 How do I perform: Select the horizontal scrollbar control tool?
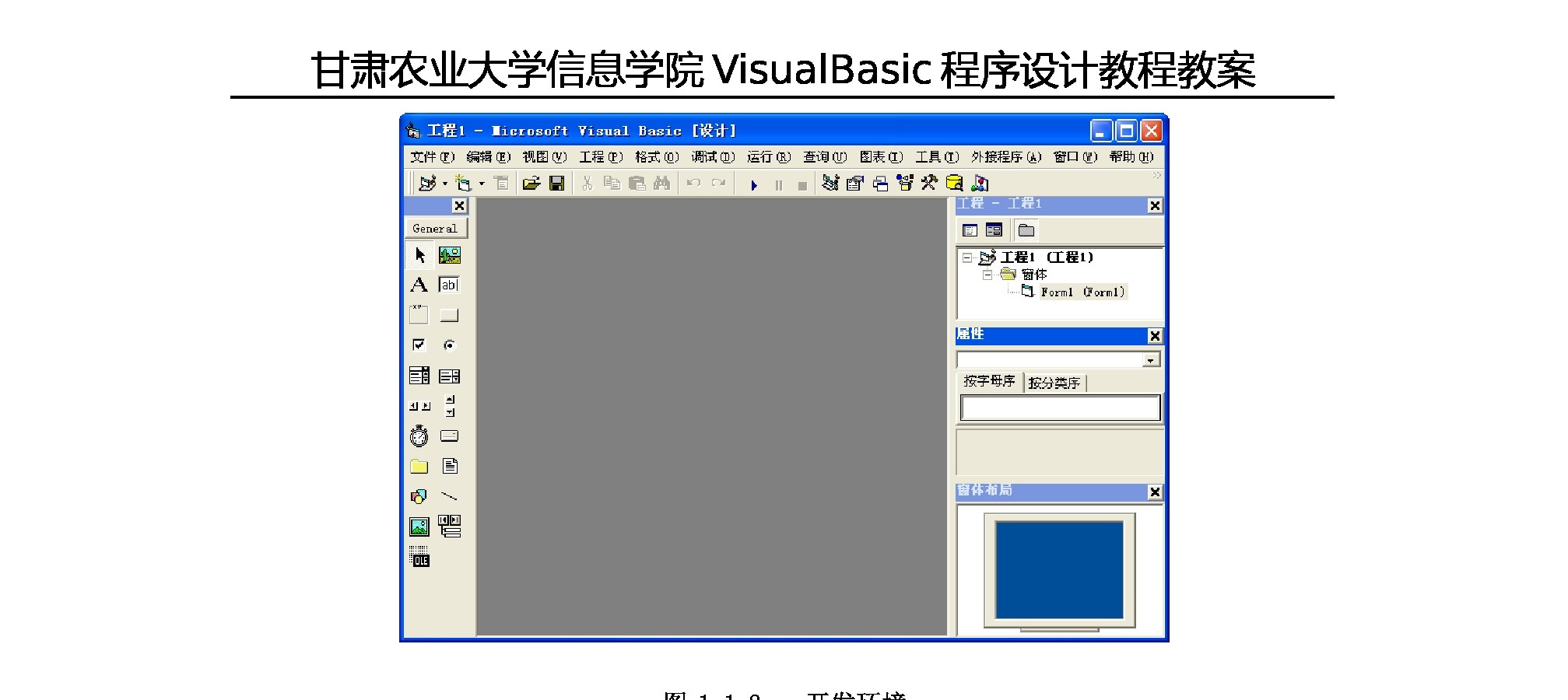click(x=419, y=406)
